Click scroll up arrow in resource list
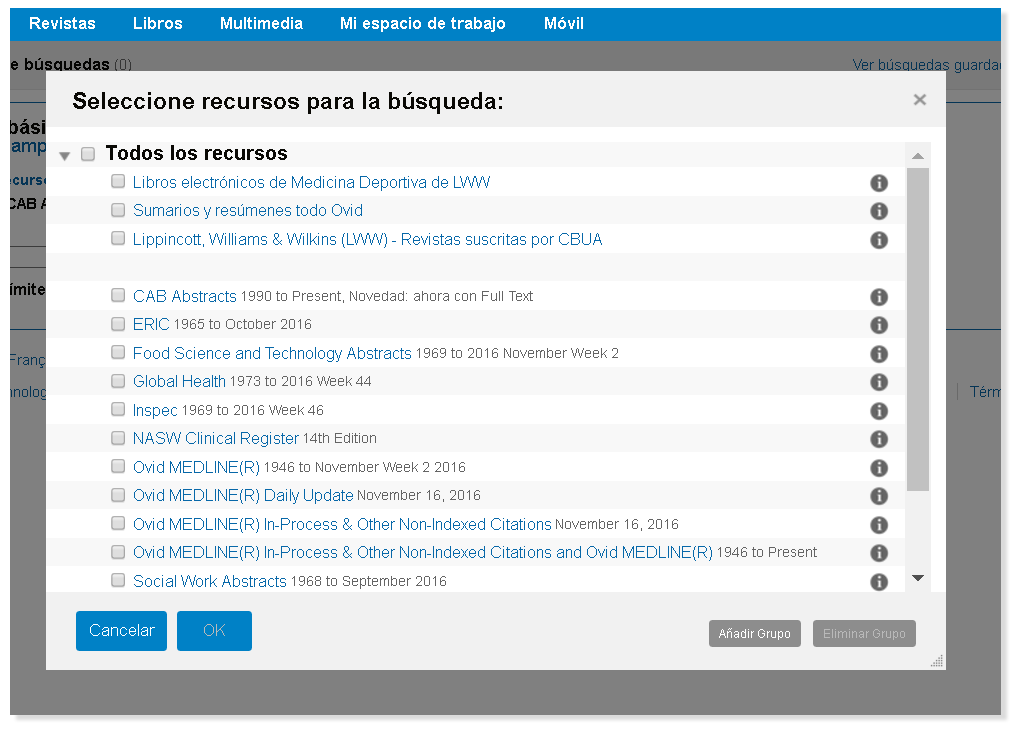The image size is (1017, 730). pyautogui.click(x=918, y=156)
